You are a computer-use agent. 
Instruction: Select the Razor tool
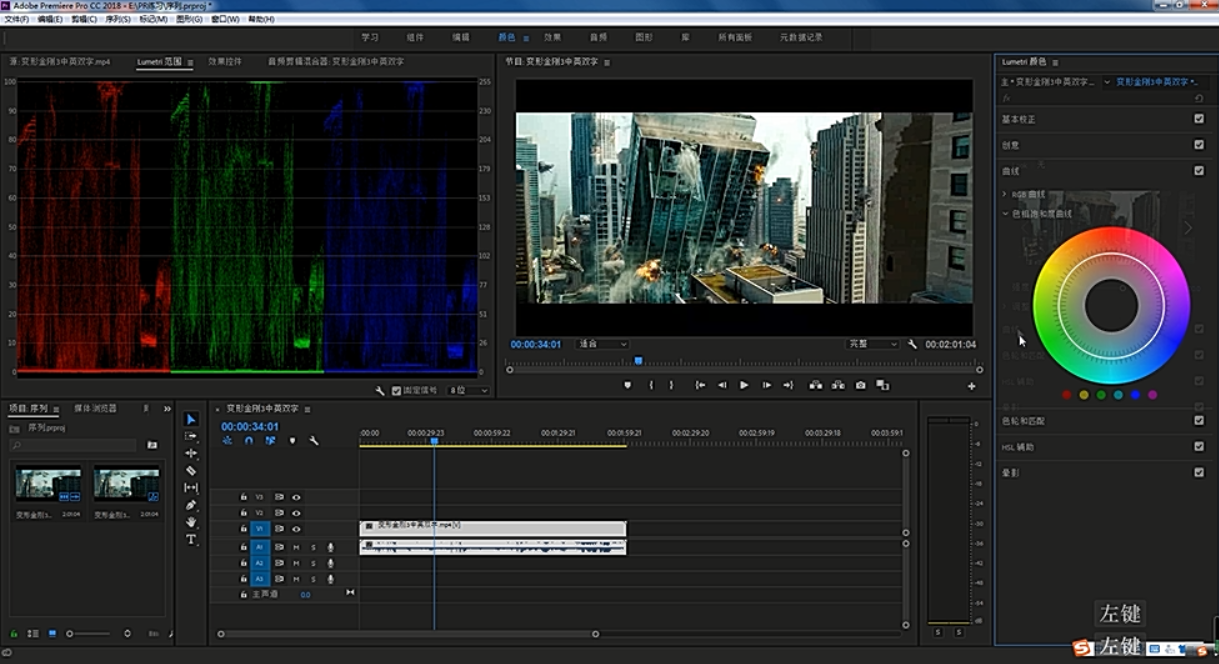[191, 470]
